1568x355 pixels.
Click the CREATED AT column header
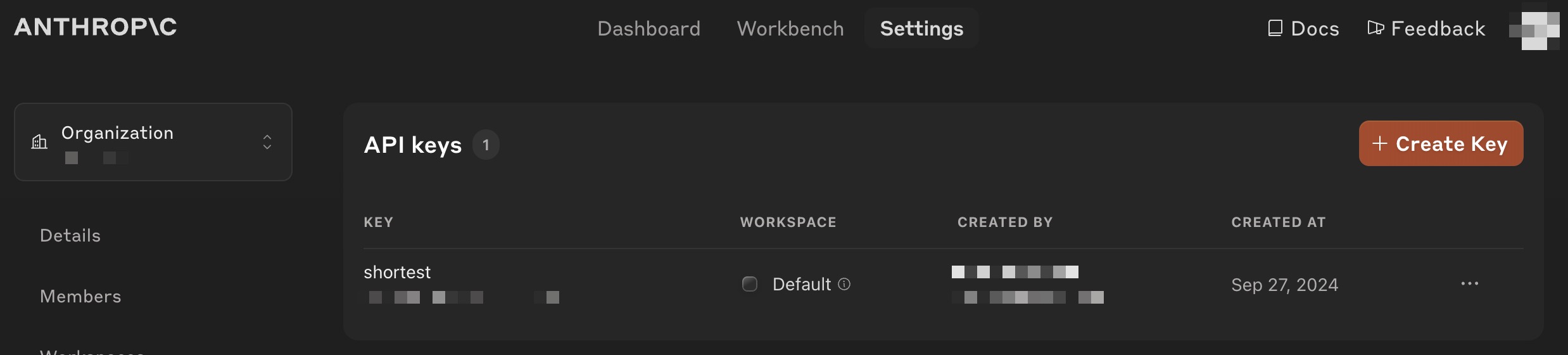(1278, 223)
